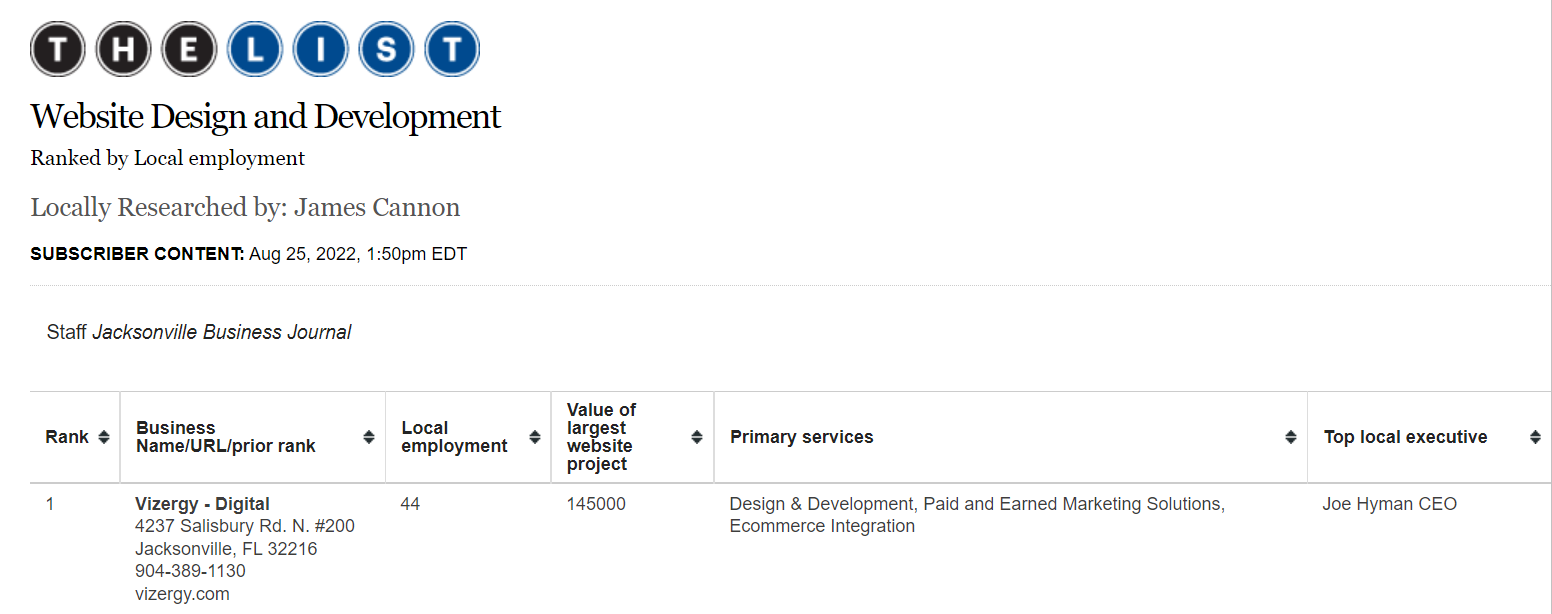
Task: Sort table by Rank arrows
Action: point(103,437)
